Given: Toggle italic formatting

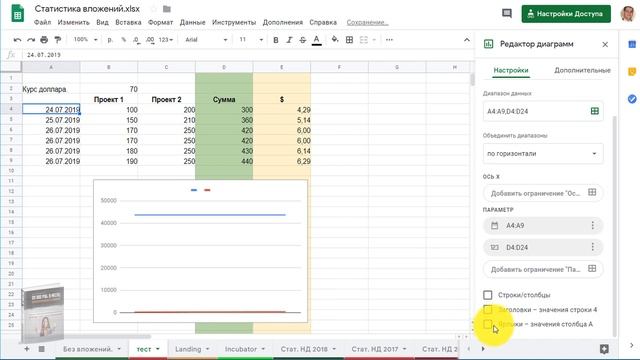Looking at the screenshot, I should (289, 40).
